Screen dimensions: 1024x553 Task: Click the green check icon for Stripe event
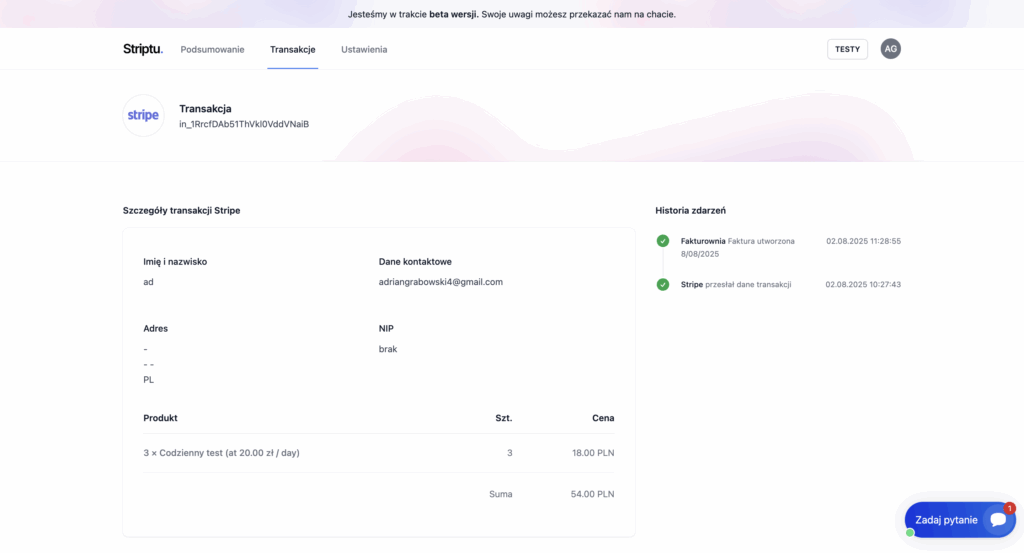pyautogui.click(x=663, y=285)
